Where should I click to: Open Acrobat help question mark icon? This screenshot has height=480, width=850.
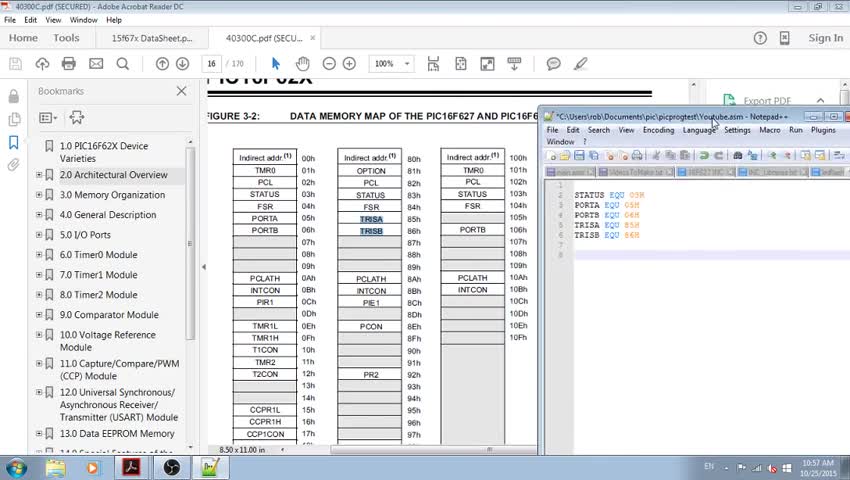(x=760, y=38)
